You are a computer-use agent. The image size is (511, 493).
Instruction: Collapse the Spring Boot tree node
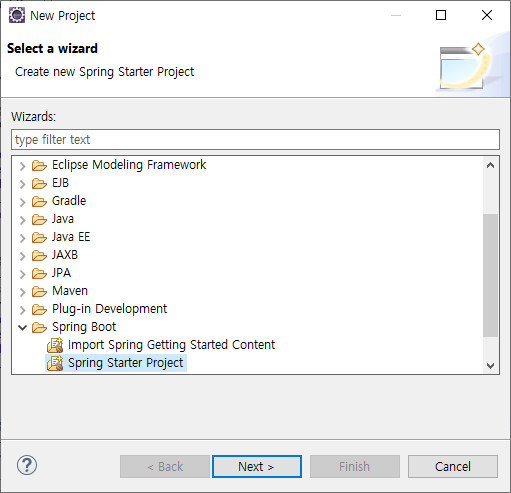22,327
